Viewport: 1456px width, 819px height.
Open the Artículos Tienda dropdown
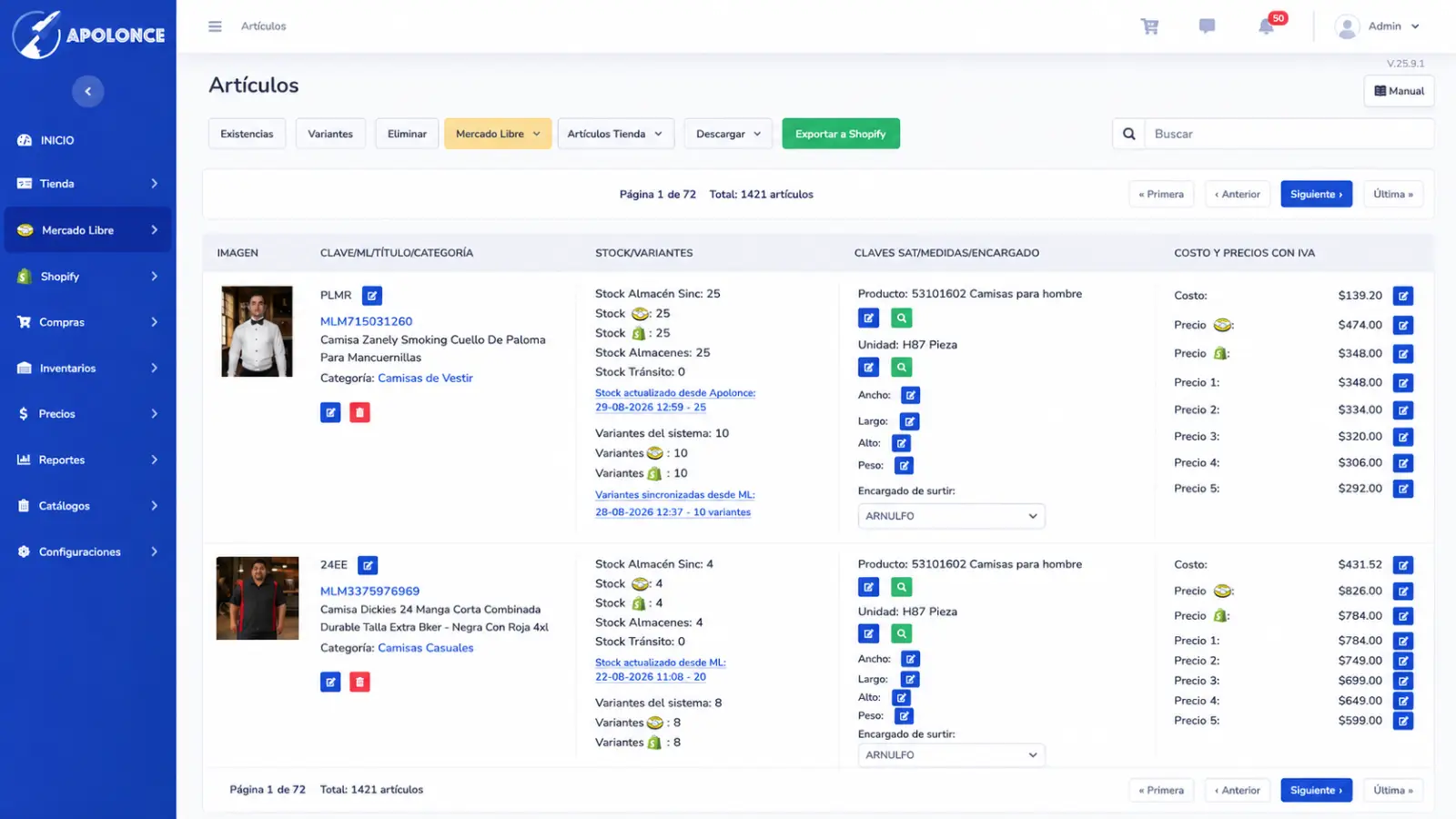tap(615, 134)
